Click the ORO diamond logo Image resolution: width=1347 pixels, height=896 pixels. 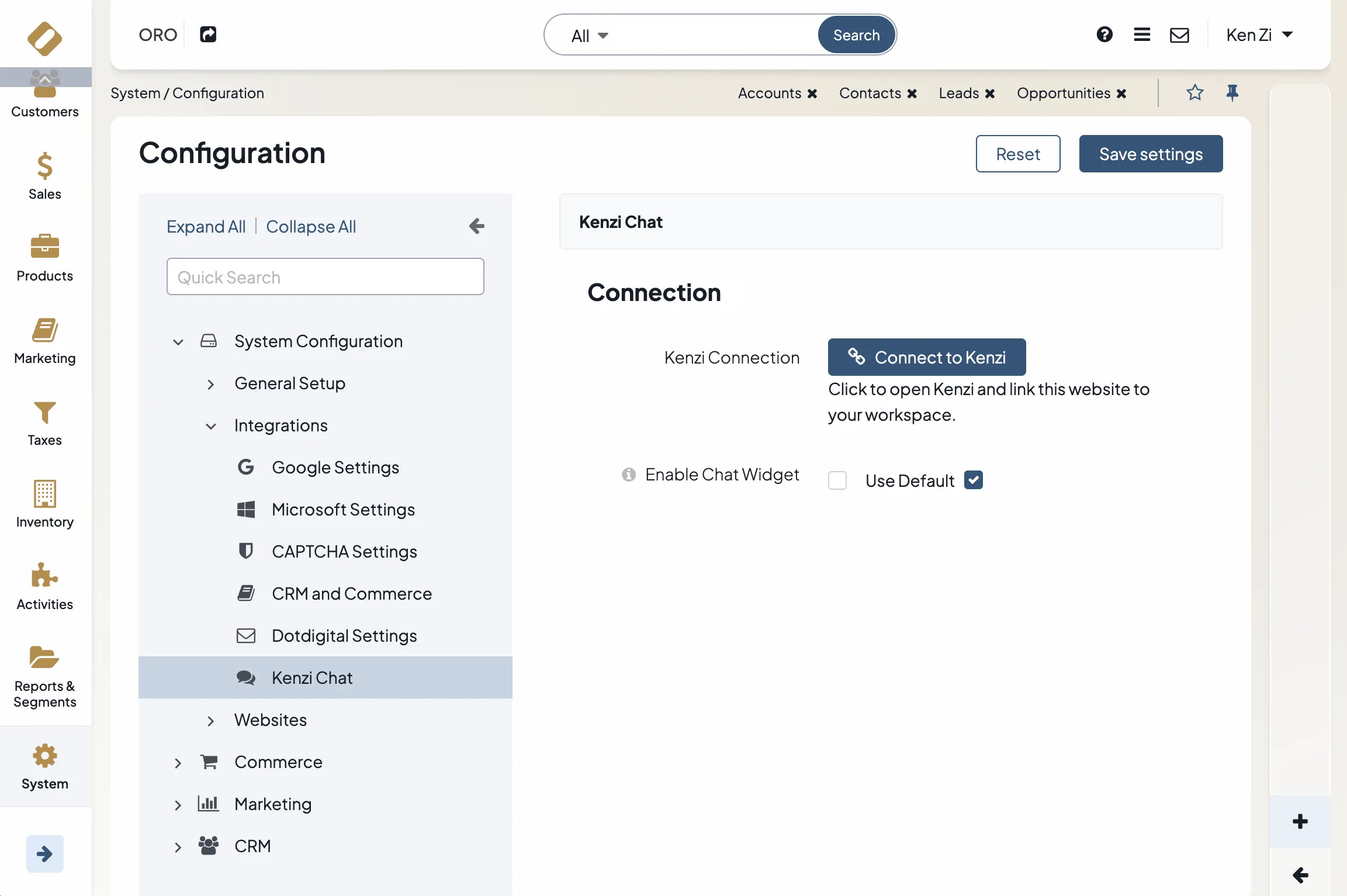[44, 39]
